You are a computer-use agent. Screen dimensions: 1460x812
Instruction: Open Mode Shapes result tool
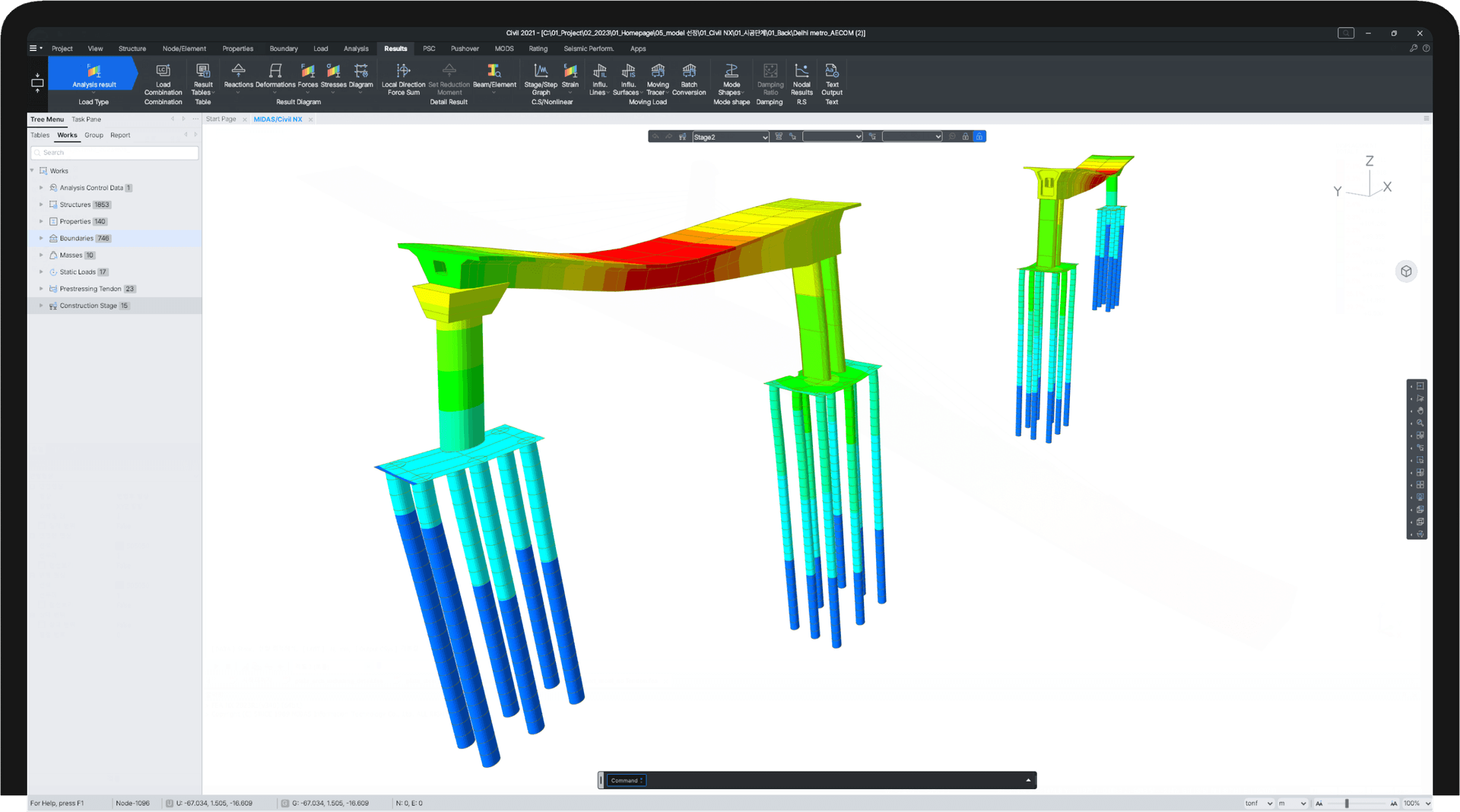pyautogui.click(x=730, y=80)
